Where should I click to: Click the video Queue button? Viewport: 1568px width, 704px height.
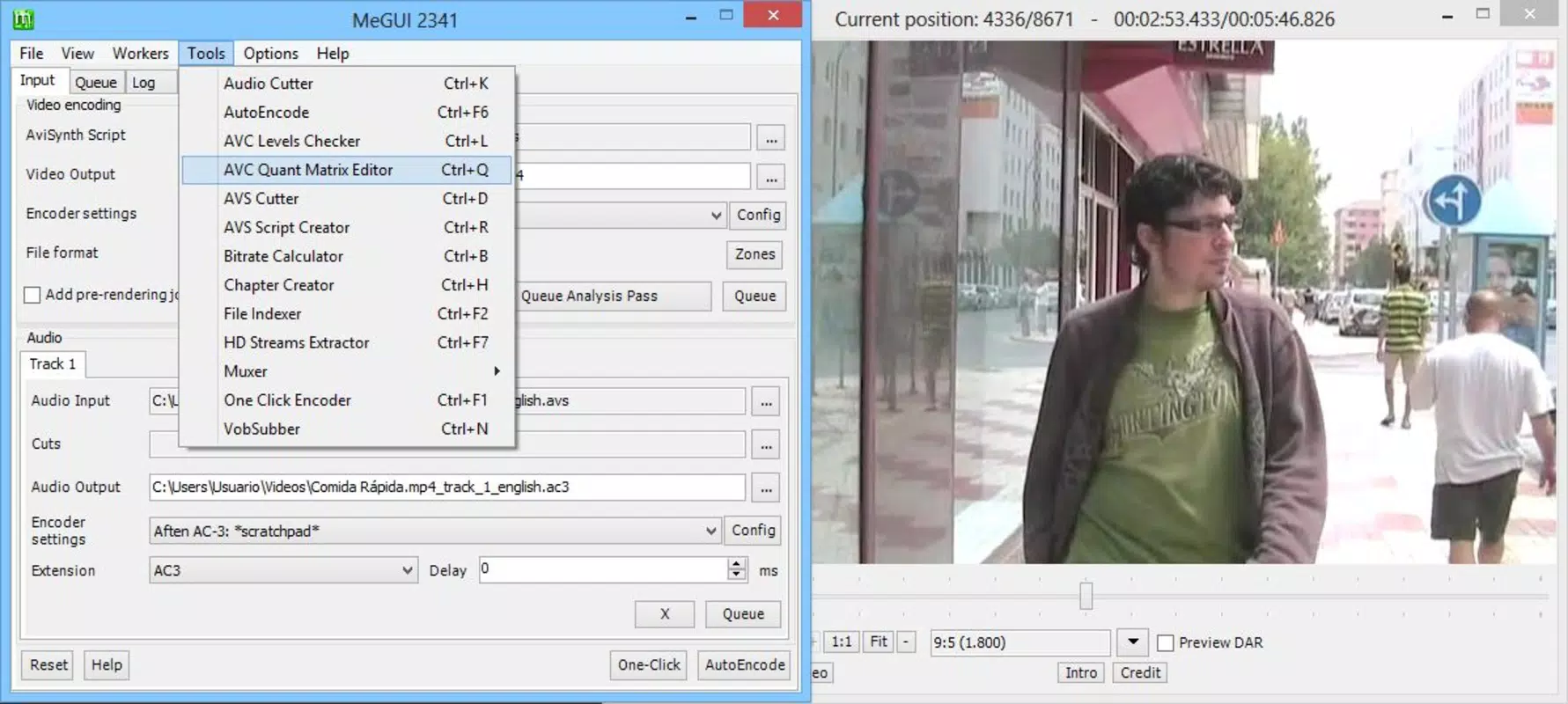(x=755, y=296)
